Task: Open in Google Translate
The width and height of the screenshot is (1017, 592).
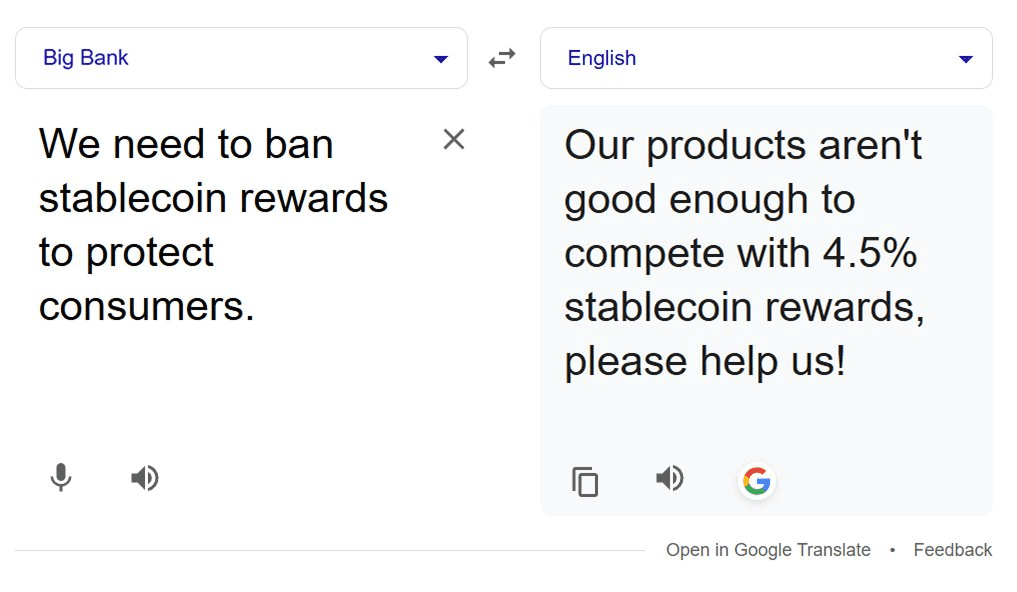Action: pyautogui.click(x=768, y=550)
